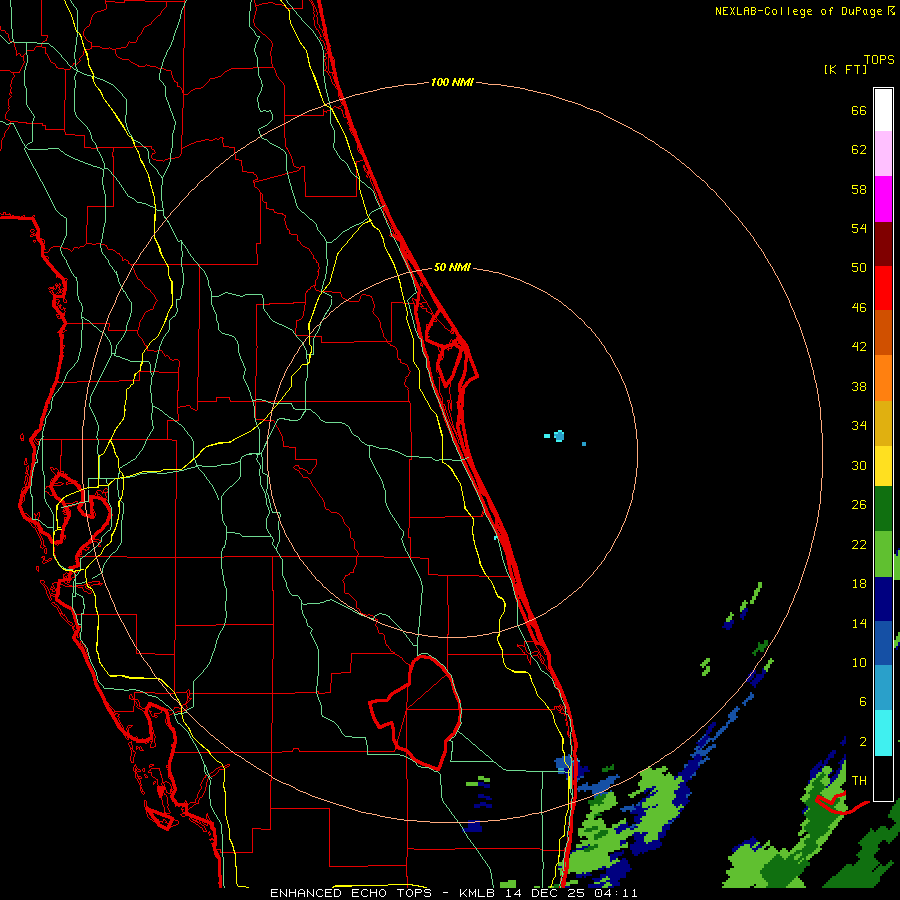
Task: Select the "46" legend value
Action: (x=859, y=308)
